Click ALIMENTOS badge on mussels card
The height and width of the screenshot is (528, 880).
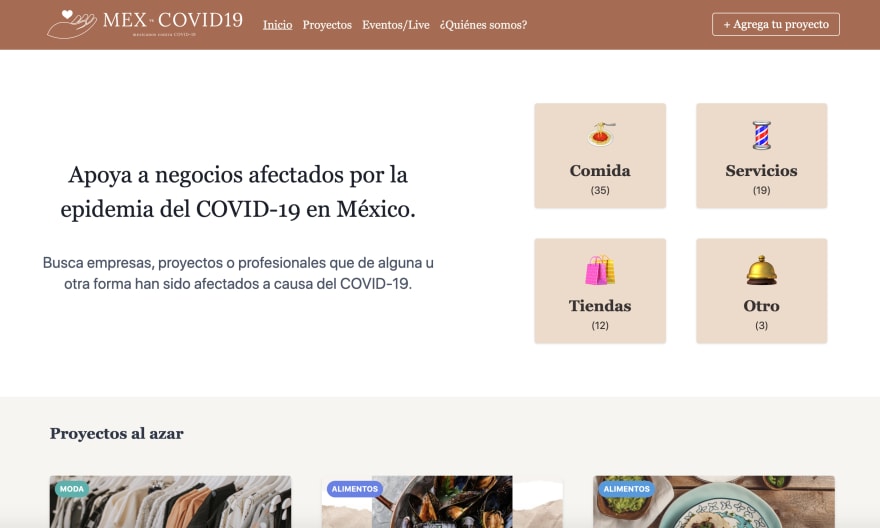pyautogui.click(x=355, y=489)
